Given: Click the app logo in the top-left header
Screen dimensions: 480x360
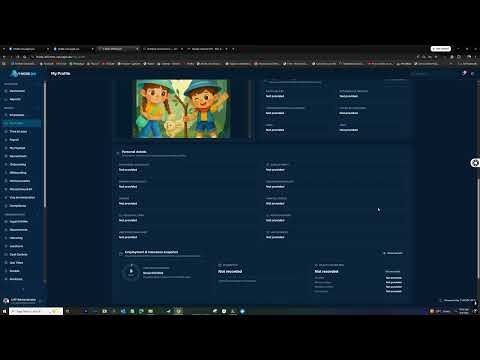Looking at the screenshot, I should pos(23,73).
